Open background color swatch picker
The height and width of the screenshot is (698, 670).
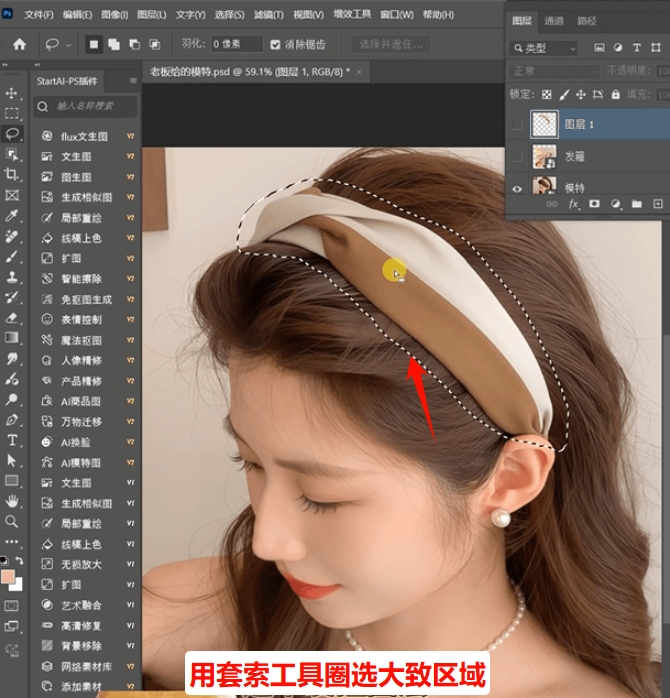click(x=18, y=587)
